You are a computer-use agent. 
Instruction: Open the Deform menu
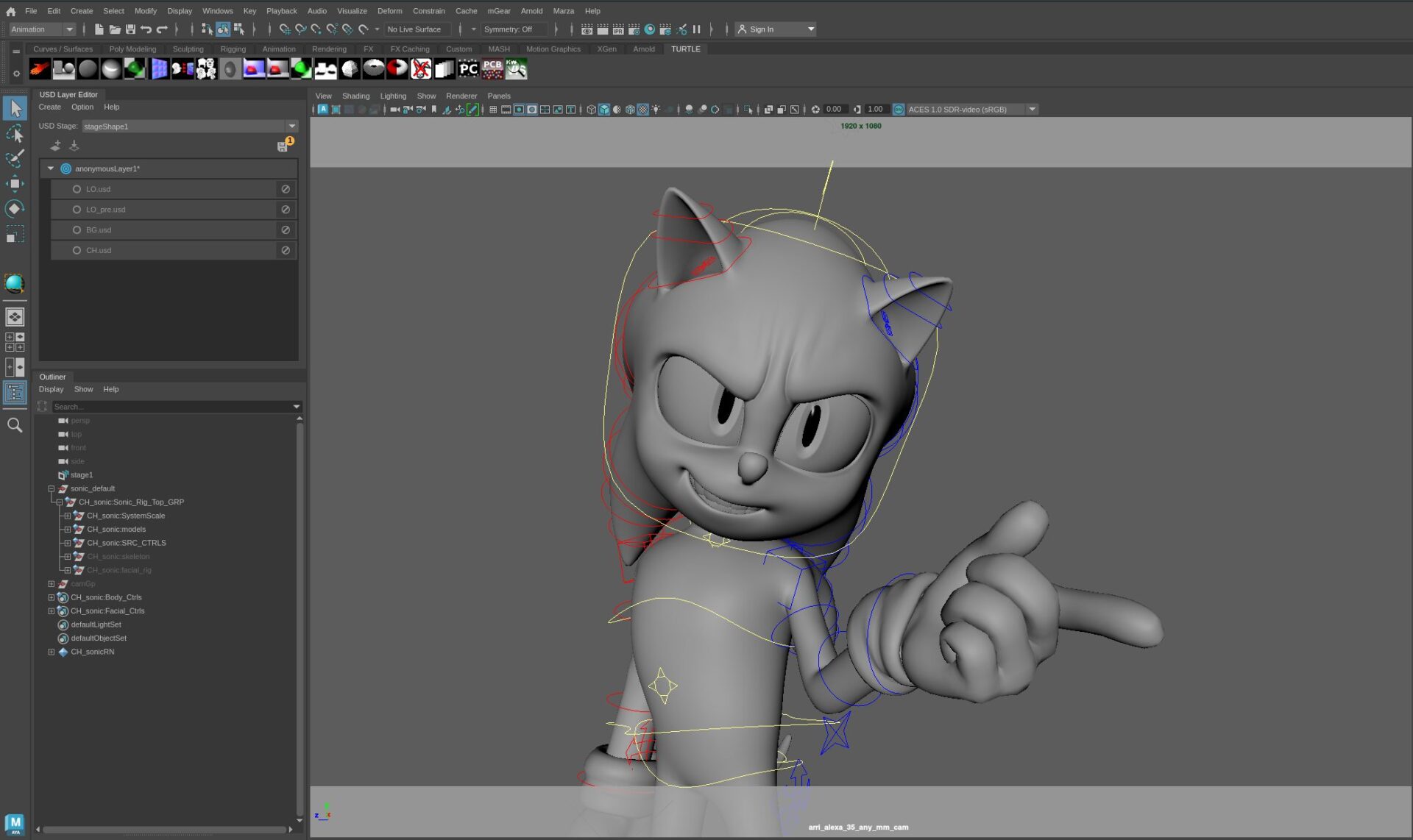pyautogui.click(x=389, y=11)
